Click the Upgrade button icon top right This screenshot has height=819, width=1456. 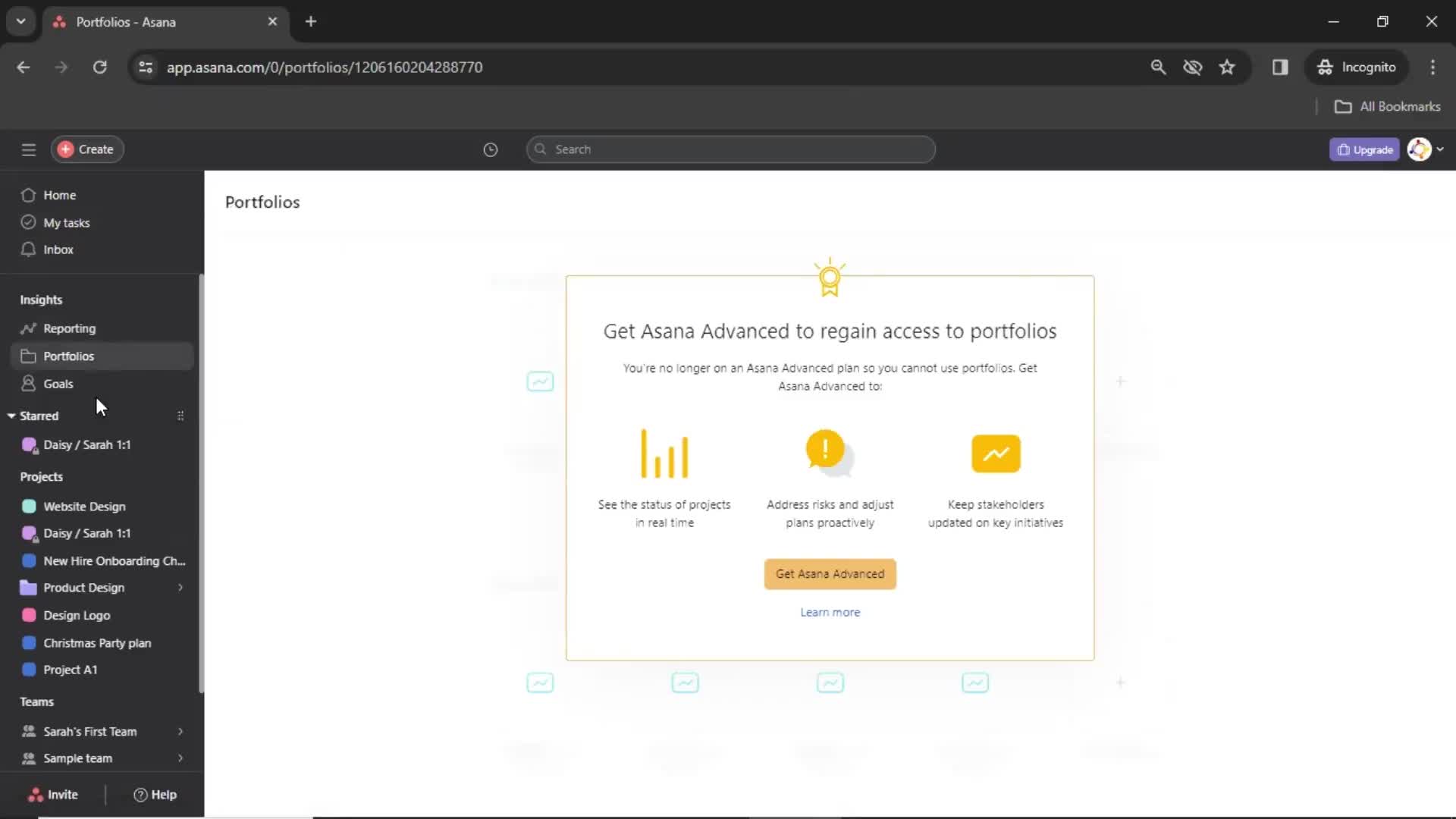1344,149
